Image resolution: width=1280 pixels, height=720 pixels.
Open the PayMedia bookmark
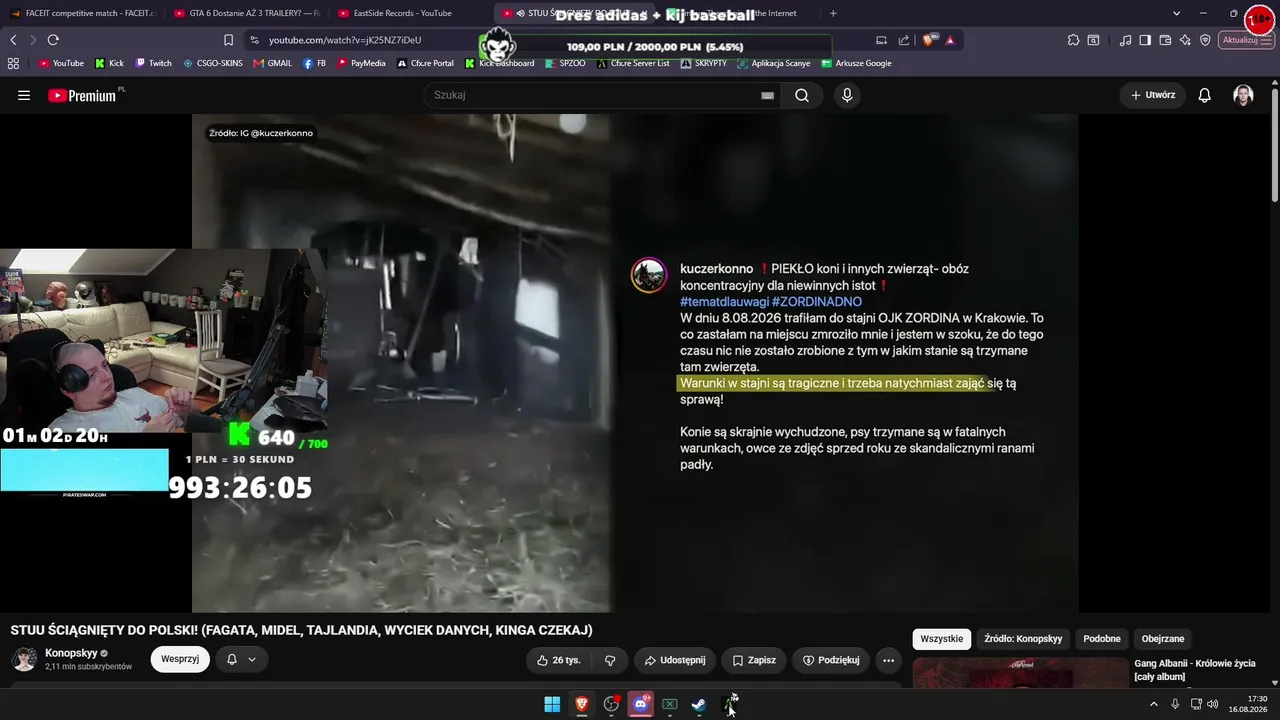coord(362,63)
